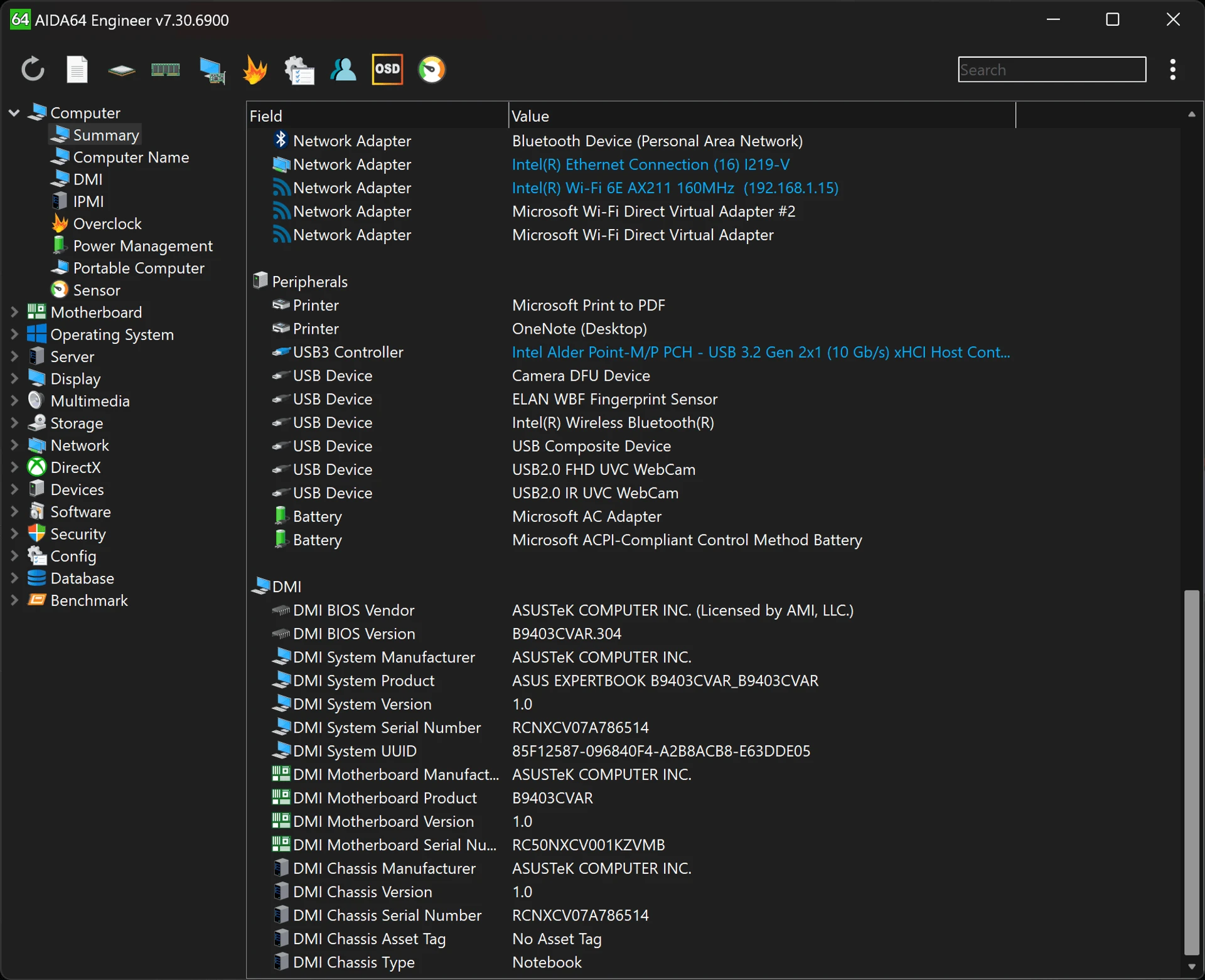The image size is (1205, 980).
Task: Select Microsoft Wi-Fi Direct Virtual Adapter #2 row
Action: pos(714,211)
